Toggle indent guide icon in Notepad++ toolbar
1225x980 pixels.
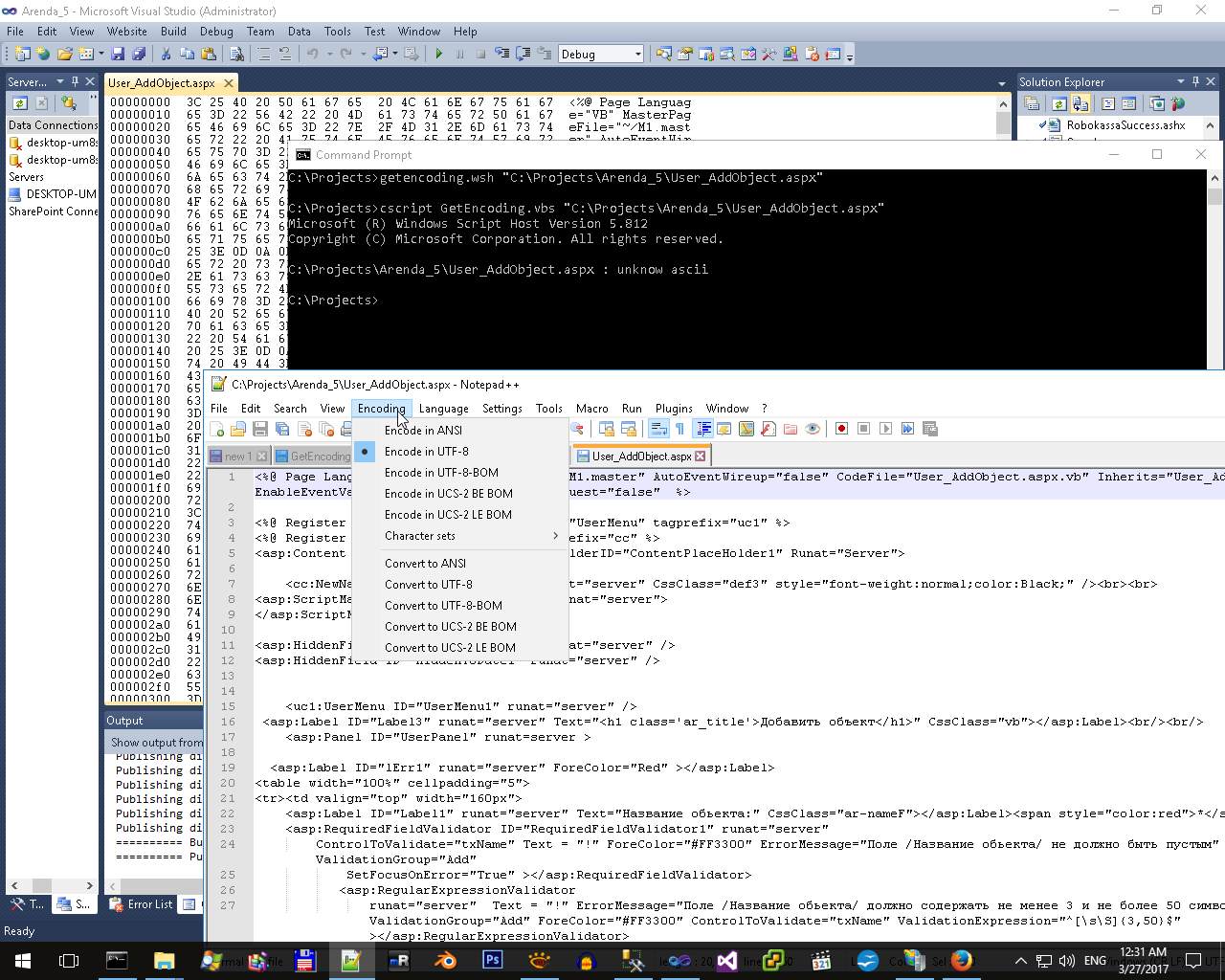[703, 429]
